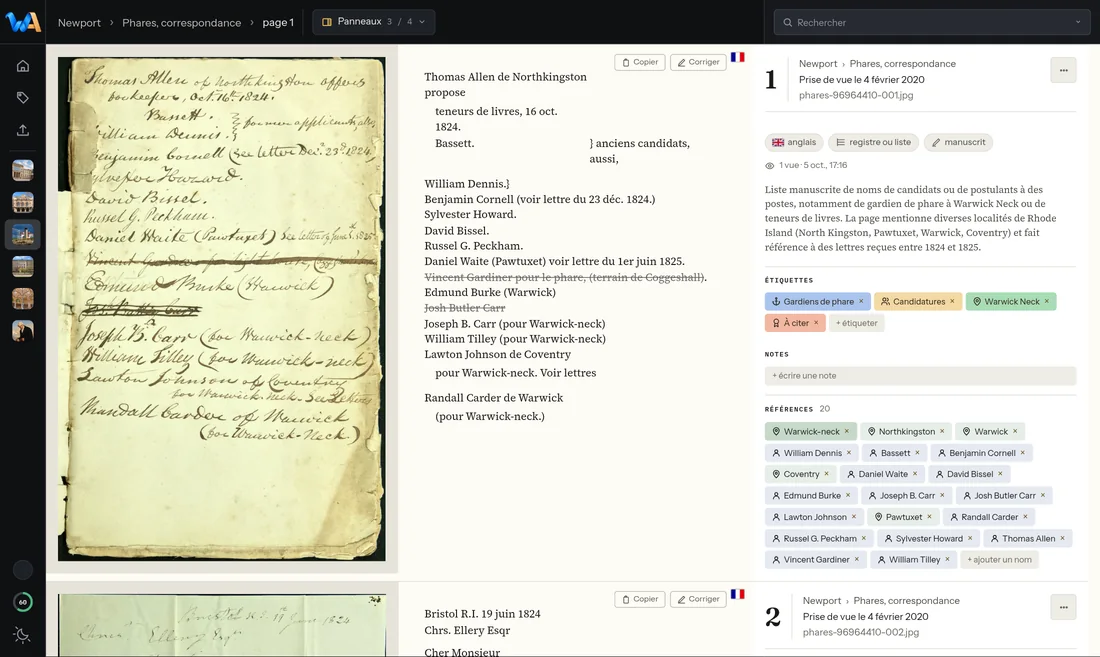This screenshot has width=1100, height=657.
Task: Click the anglais language tag
Action: point(794,142)
